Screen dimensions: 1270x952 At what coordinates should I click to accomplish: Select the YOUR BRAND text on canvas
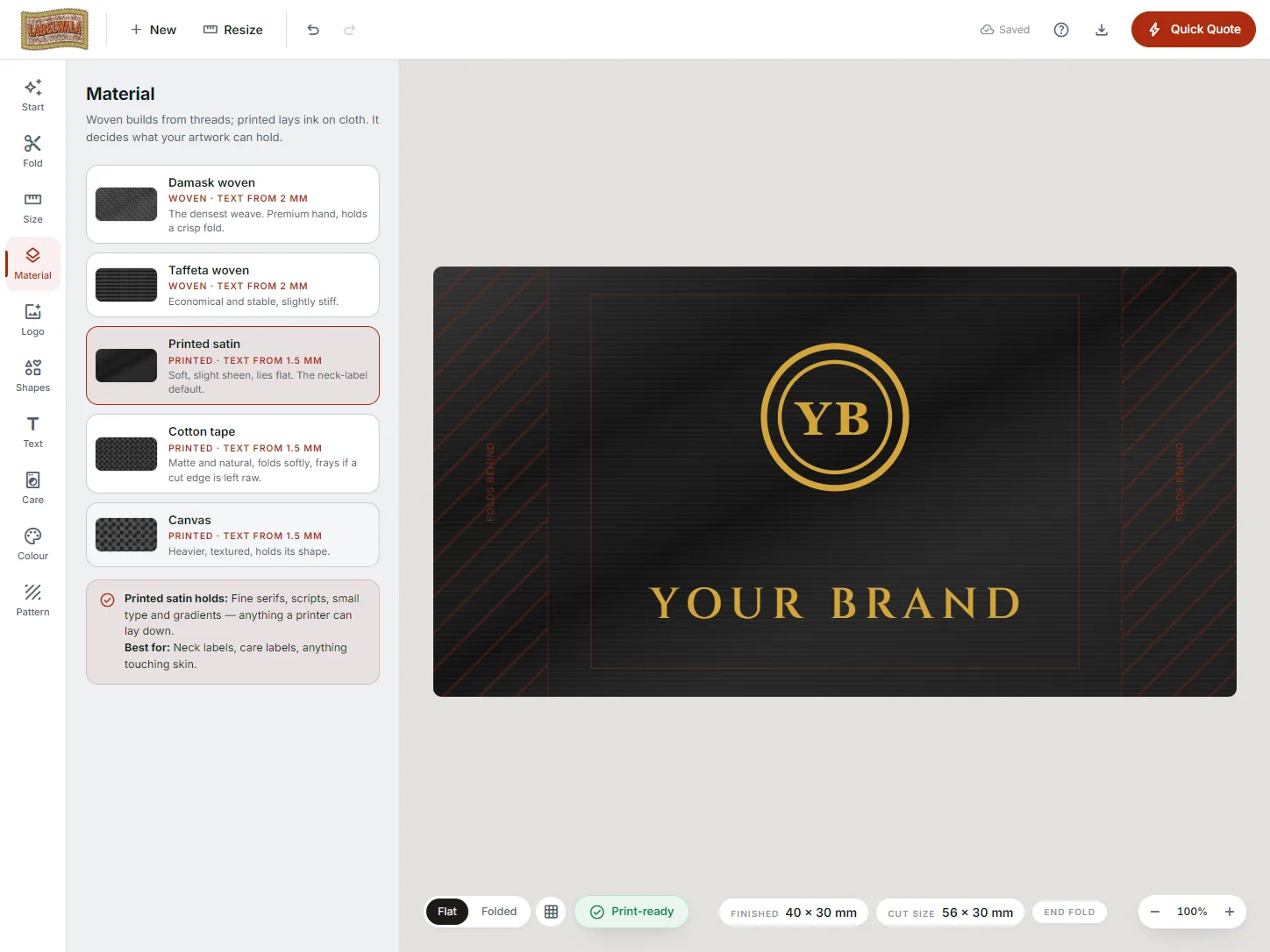pyautogui.click(x=835, y=603)
